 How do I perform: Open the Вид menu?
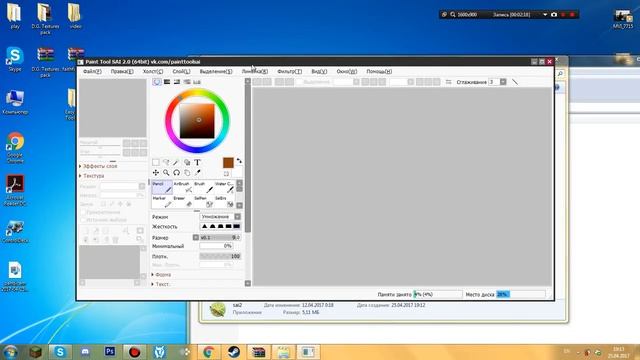319,71
